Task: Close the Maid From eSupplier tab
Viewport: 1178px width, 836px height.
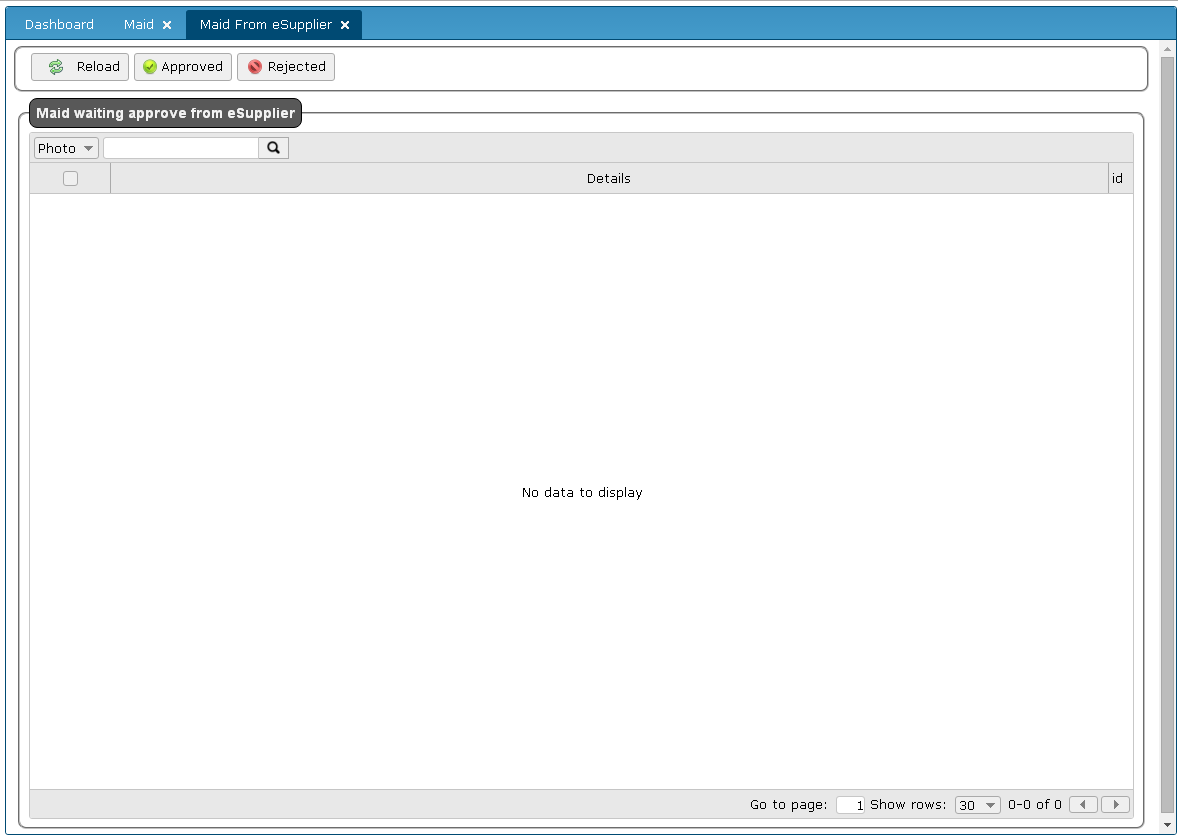Action: 345,26
